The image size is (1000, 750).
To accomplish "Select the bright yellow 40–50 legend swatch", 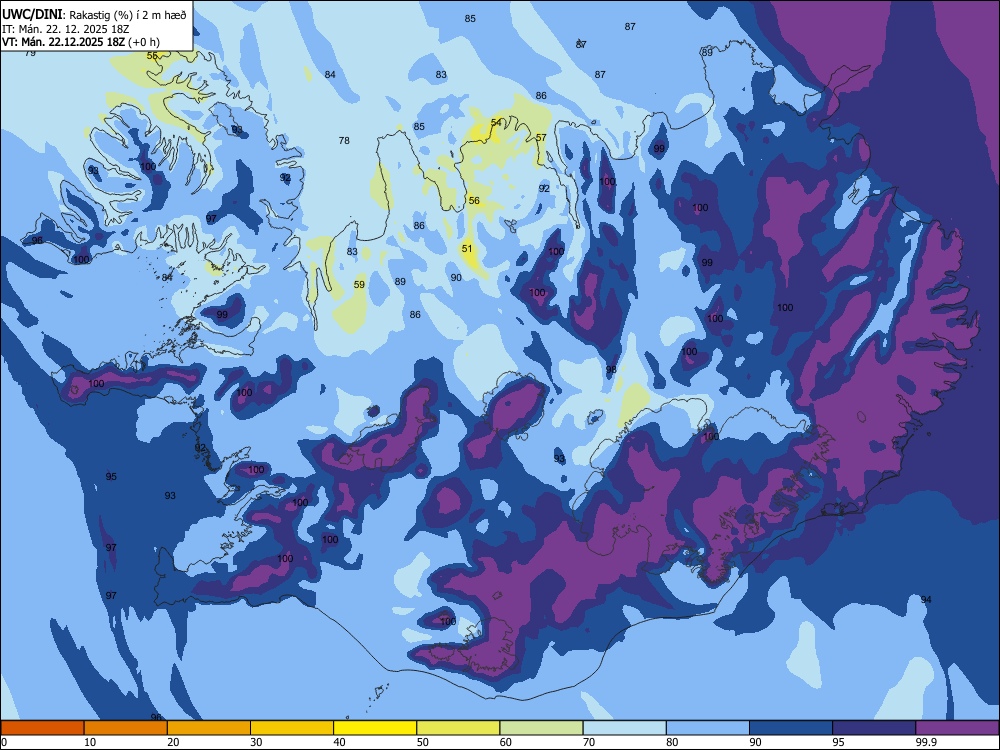I will pos(375,728).
